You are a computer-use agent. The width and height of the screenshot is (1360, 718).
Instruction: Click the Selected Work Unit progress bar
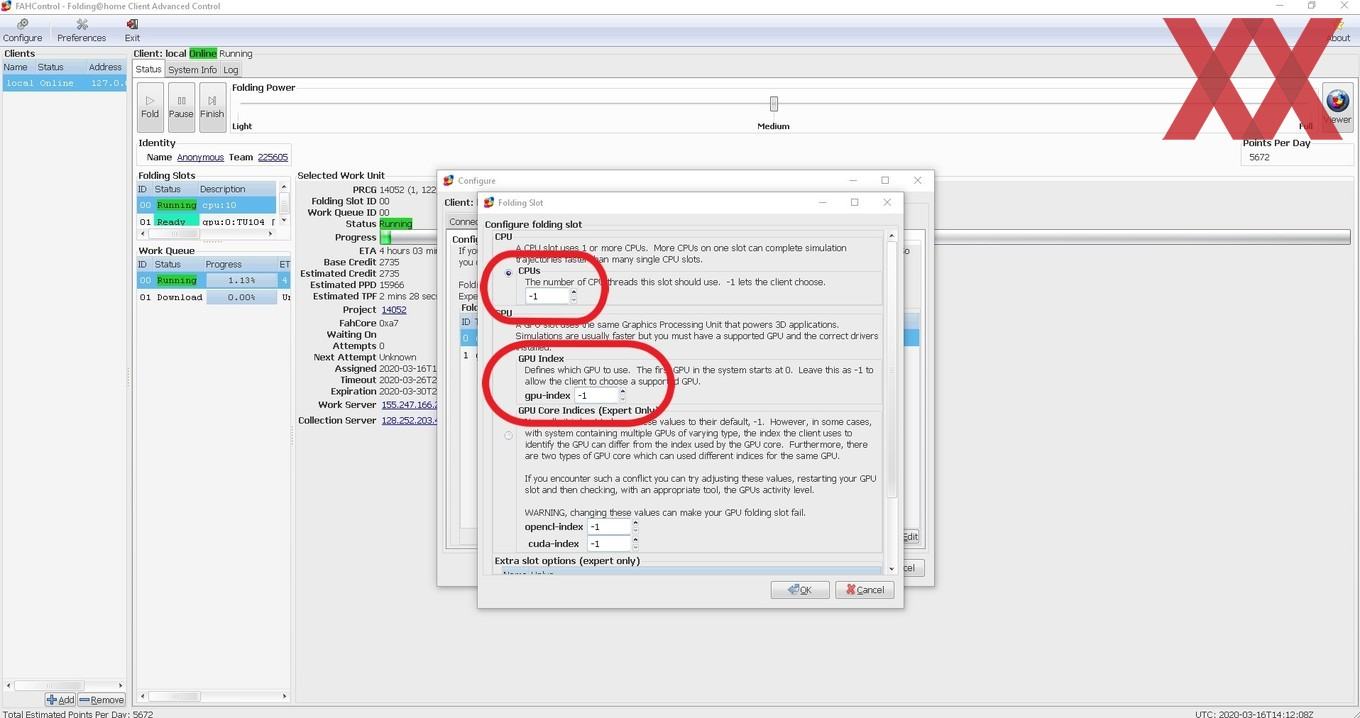pos(864,238)
